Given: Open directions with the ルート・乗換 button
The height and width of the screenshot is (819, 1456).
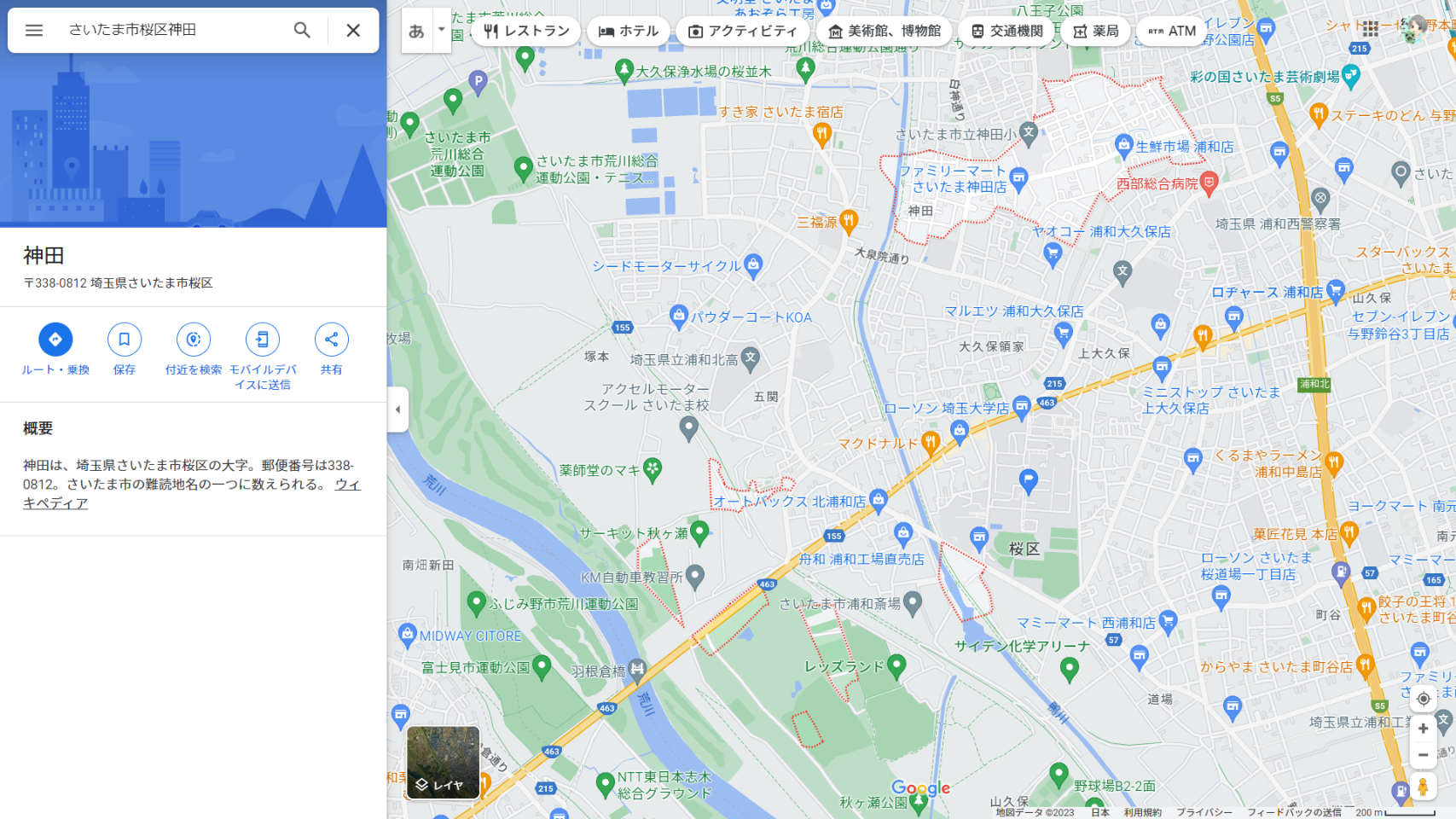Looking at the screenshot, I should click(55, 340).
